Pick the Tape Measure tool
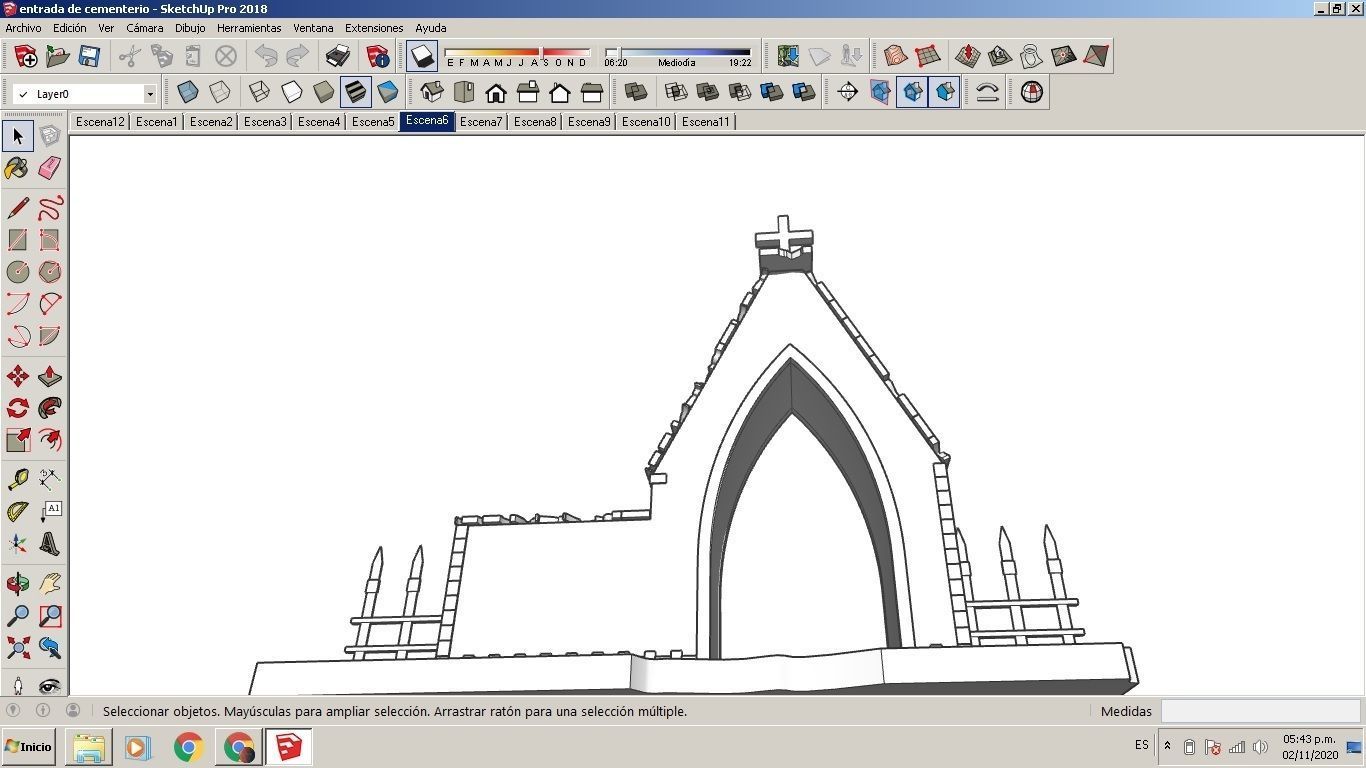 pos(18,480)
